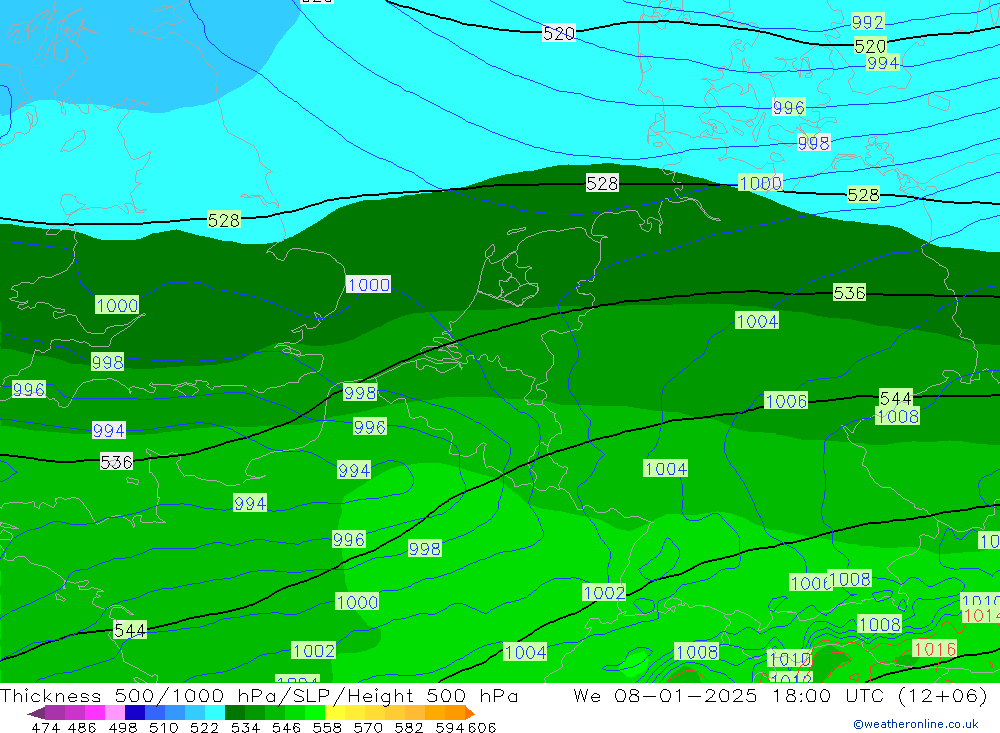Click the legend value 570

coord(367,727)
